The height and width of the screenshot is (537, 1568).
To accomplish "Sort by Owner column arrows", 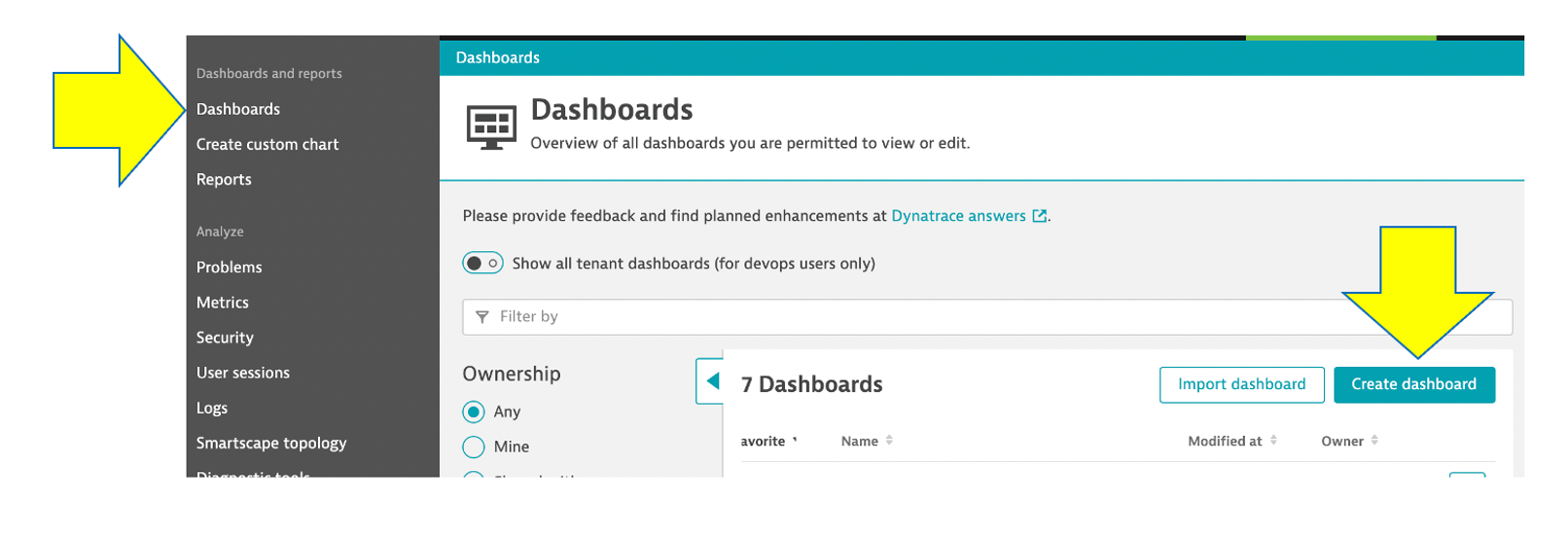I will tap(1374, 441).
